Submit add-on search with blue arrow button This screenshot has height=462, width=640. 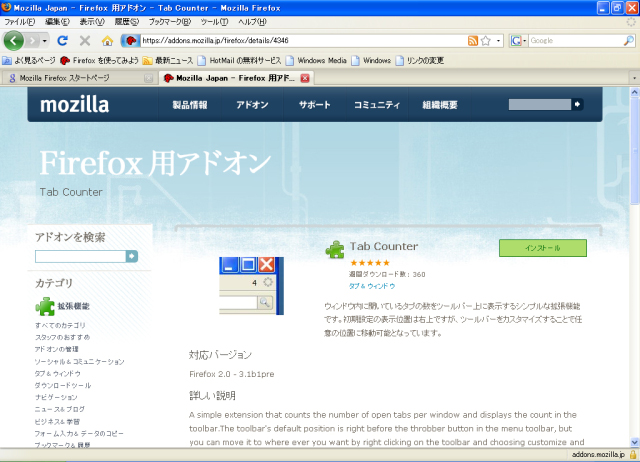pos(131,256)
